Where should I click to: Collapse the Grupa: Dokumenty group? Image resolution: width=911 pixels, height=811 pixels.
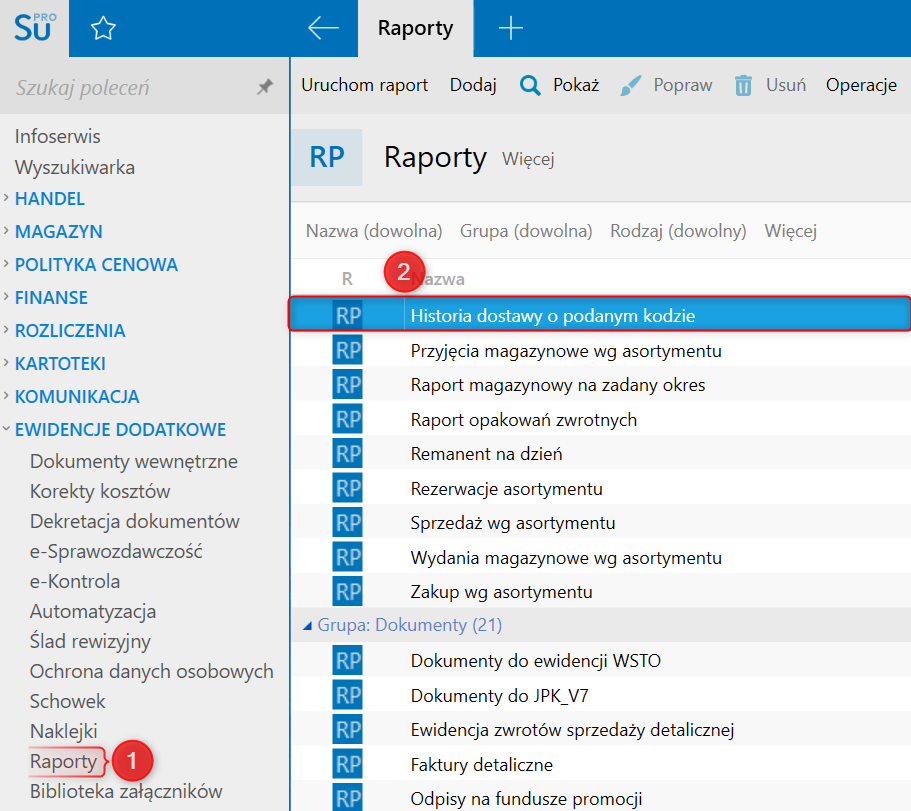click(x=307, y=625)
